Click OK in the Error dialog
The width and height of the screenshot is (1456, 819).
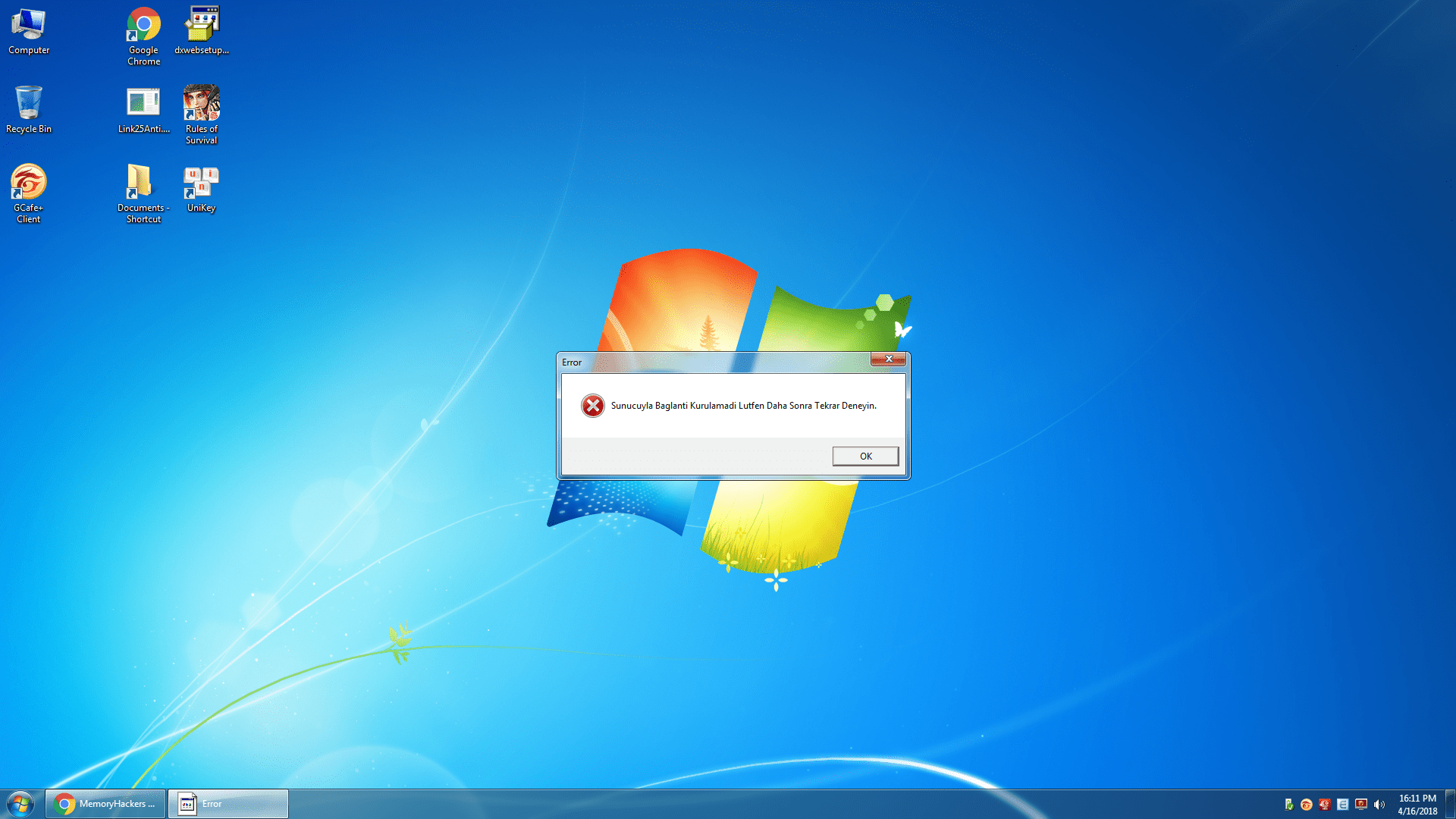[865, 456]
